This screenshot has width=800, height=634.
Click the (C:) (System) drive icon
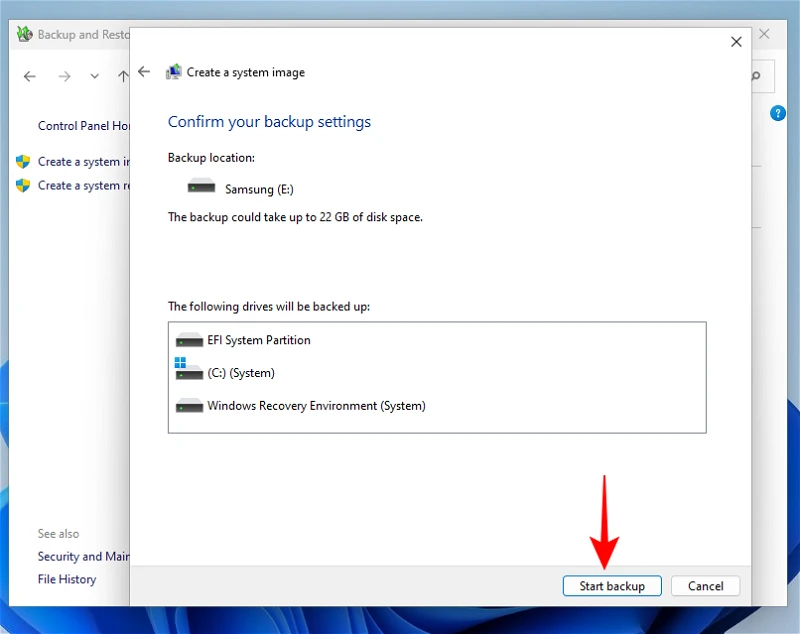point(189,371)
